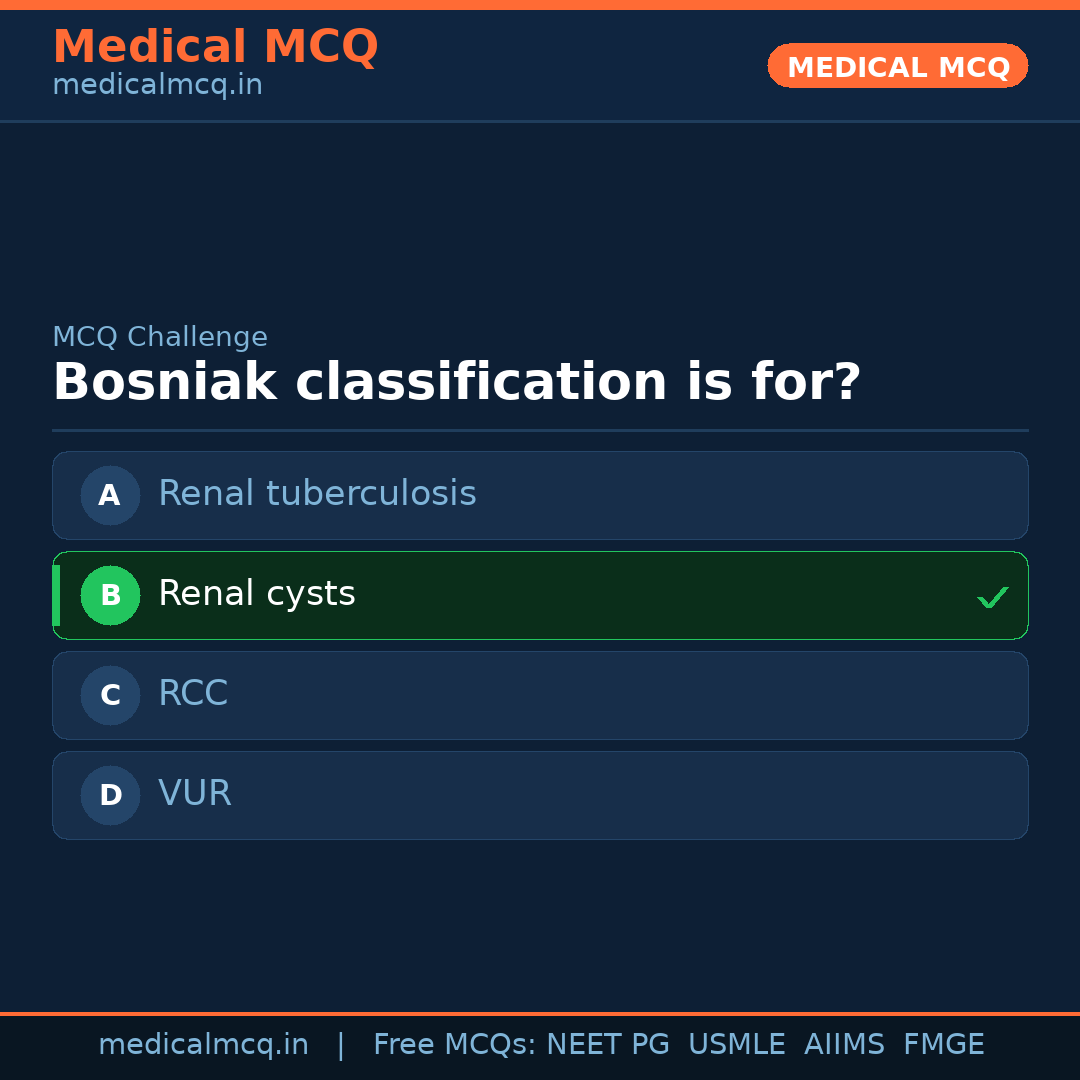Open the MCQ Challenge label
Viewport: 1080px width, 1080px height.
point(160,337)
